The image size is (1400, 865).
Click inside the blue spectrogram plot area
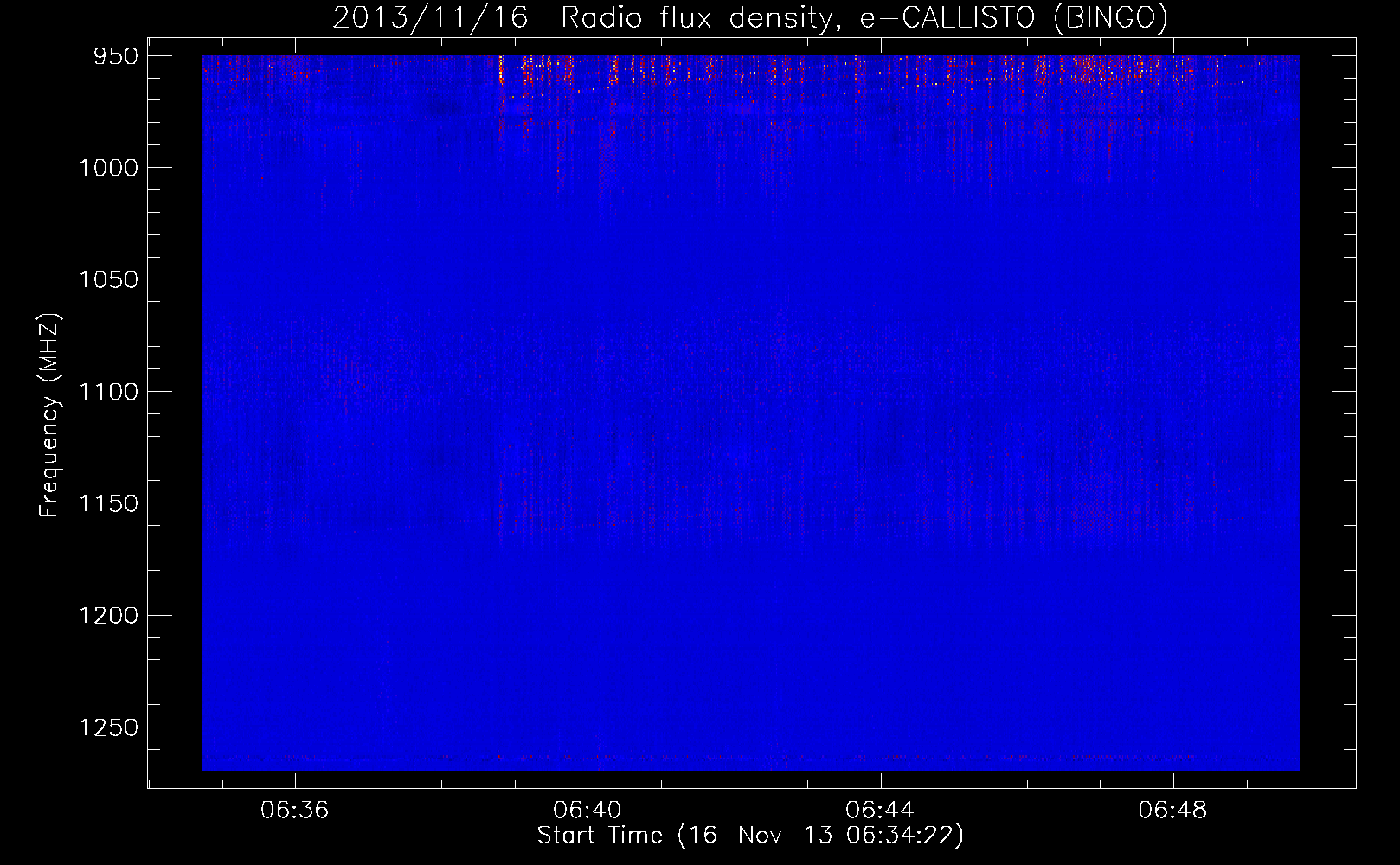pyautogui.click(x=751, y=413)
